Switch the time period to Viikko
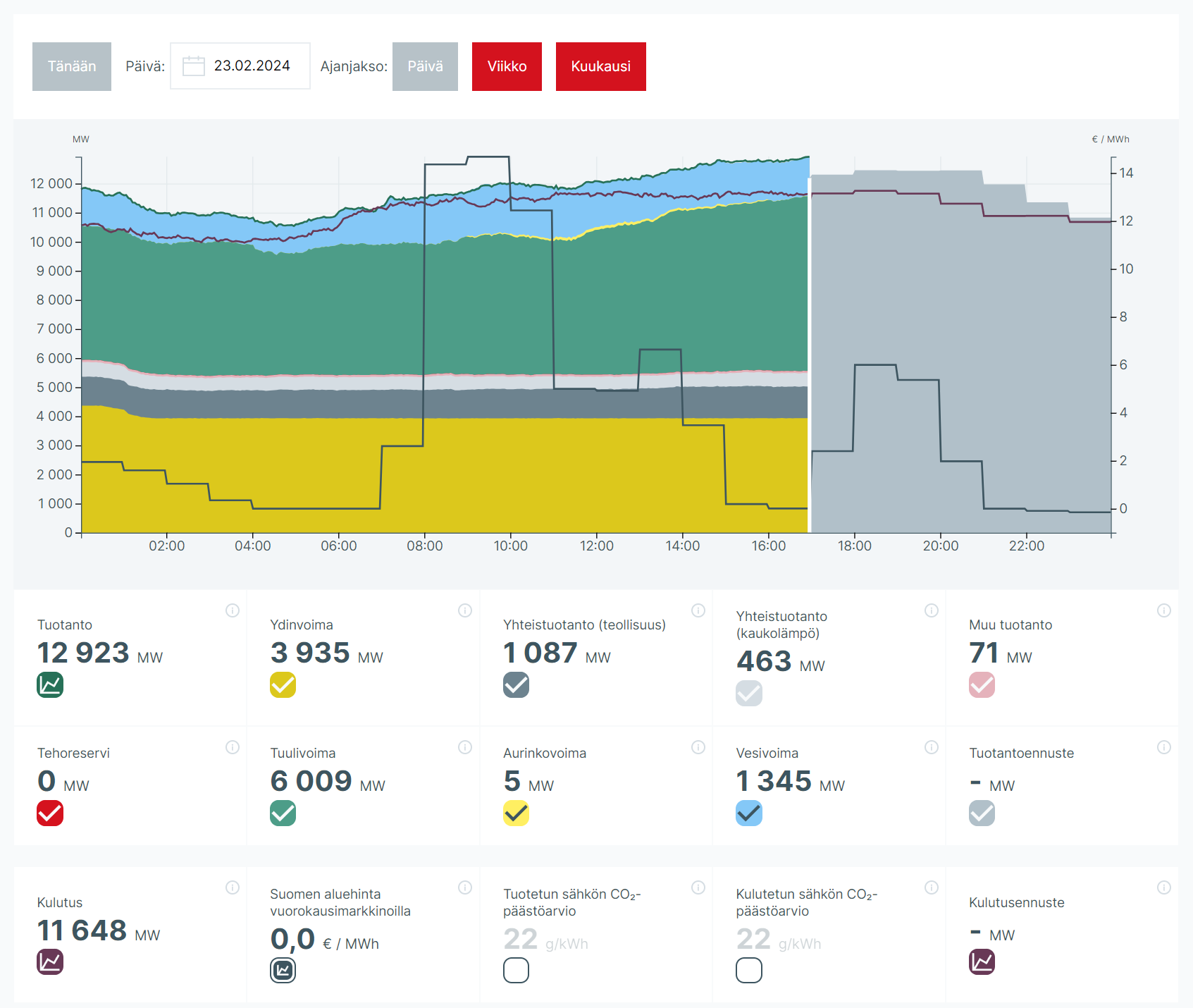Viewport: 1193px width, 1008px height. 507,66
